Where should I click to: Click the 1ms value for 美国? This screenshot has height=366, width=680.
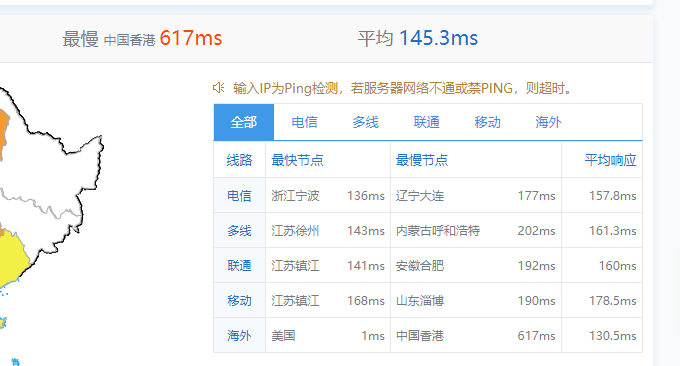[373, 336]
